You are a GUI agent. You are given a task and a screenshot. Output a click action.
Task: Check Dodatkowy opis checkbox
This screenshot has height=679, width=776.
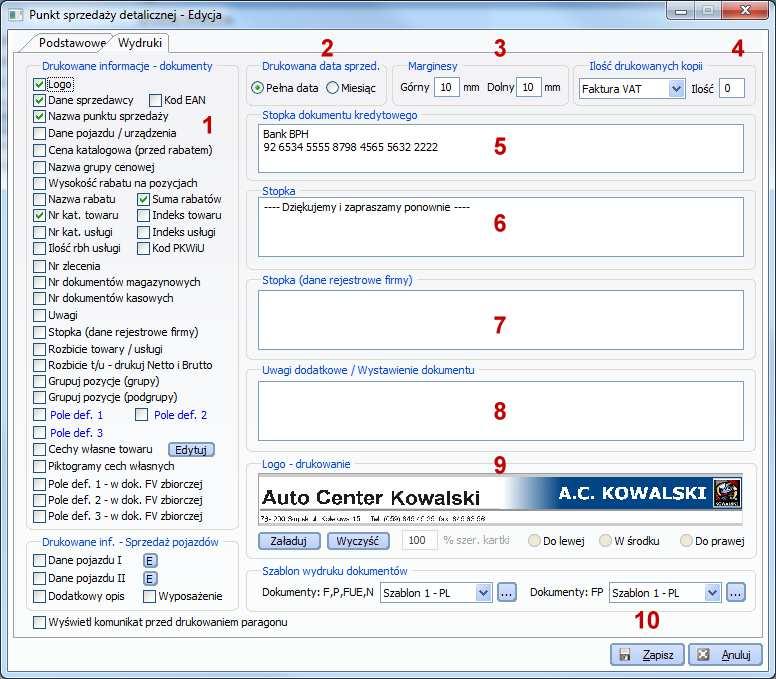click(40, 596)
